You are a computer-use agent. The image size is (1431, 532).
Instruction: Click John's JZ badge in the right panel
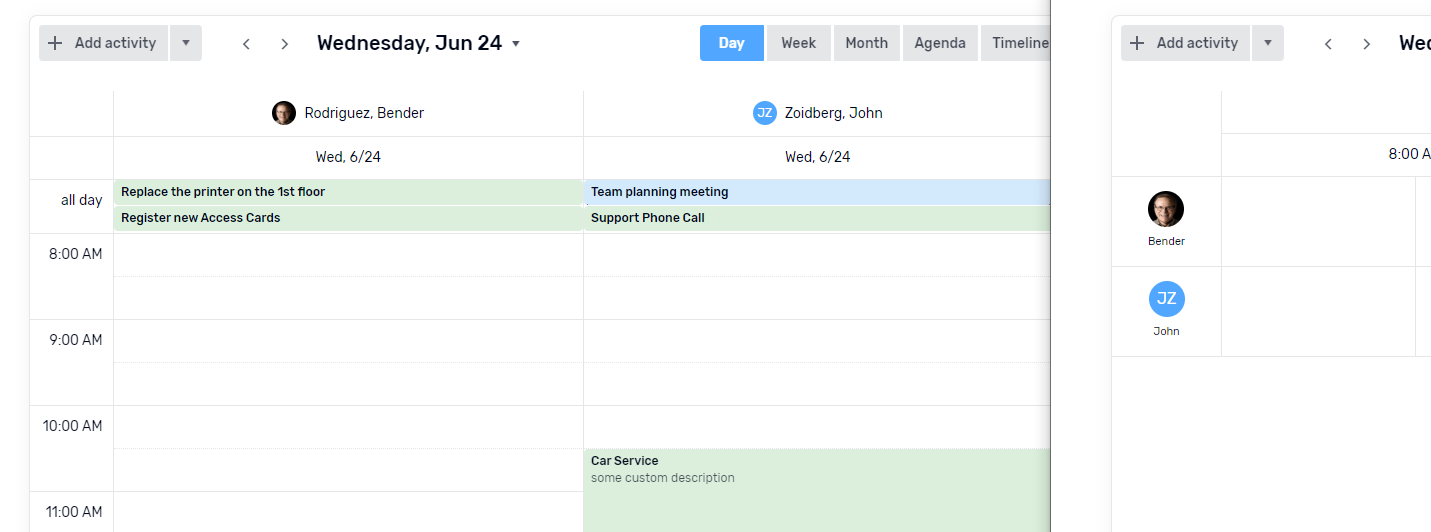pyautogui.click(x=1166, y=299)
